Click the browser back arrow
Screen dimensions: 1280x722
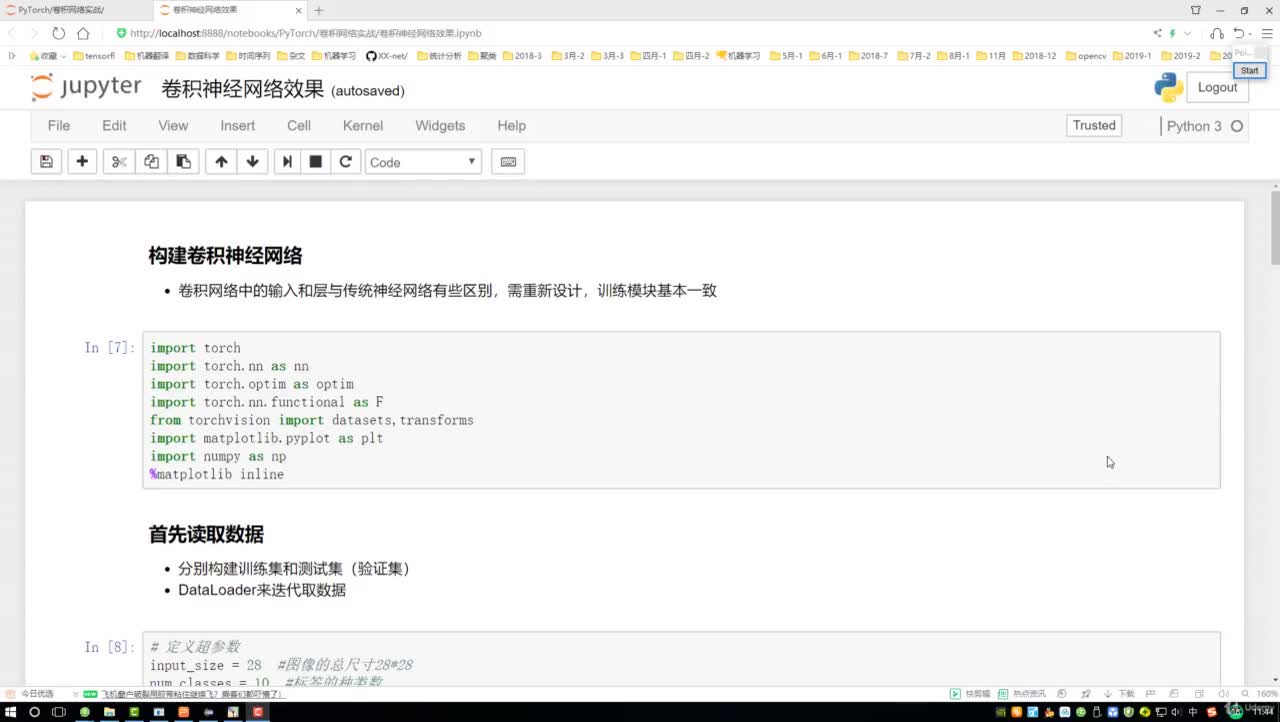coord(12,33)
